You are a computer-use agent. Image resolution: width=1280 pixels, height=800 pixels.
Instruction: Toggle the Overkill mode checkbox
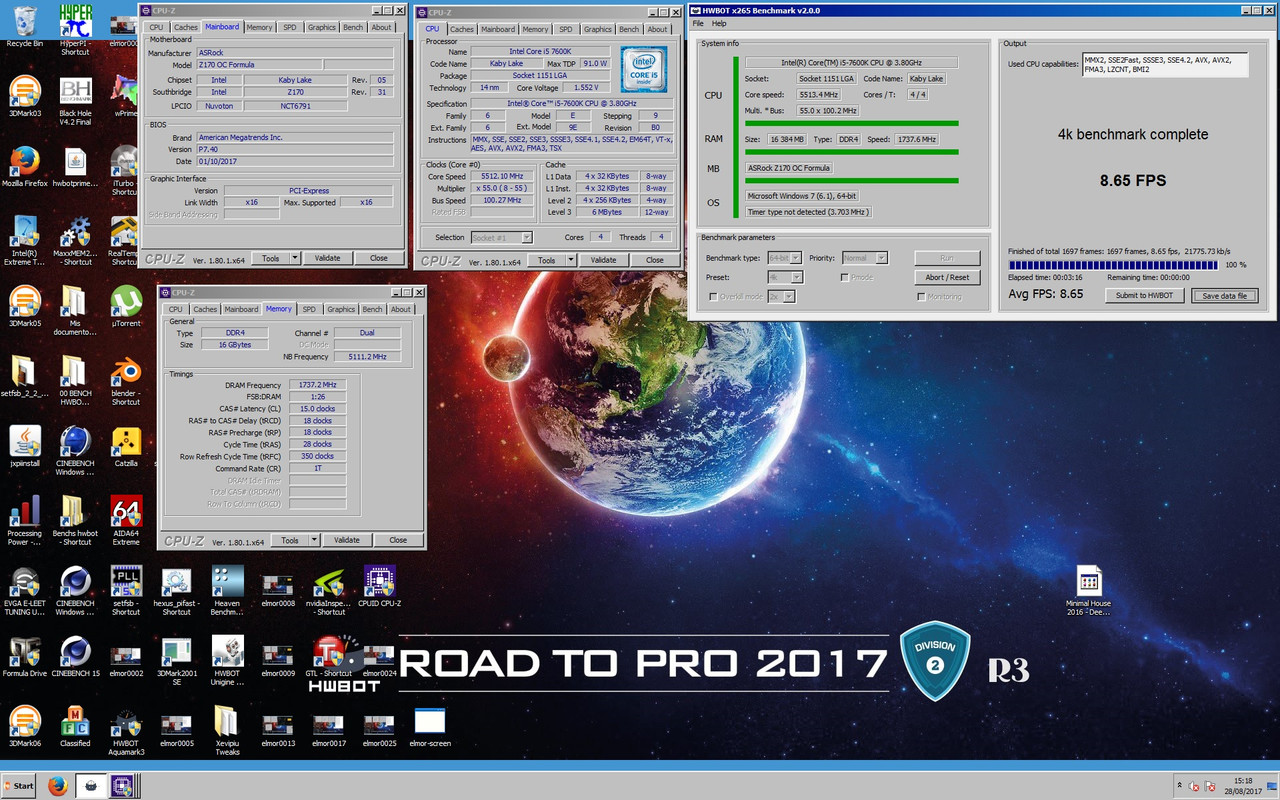[x=713, y=297]
